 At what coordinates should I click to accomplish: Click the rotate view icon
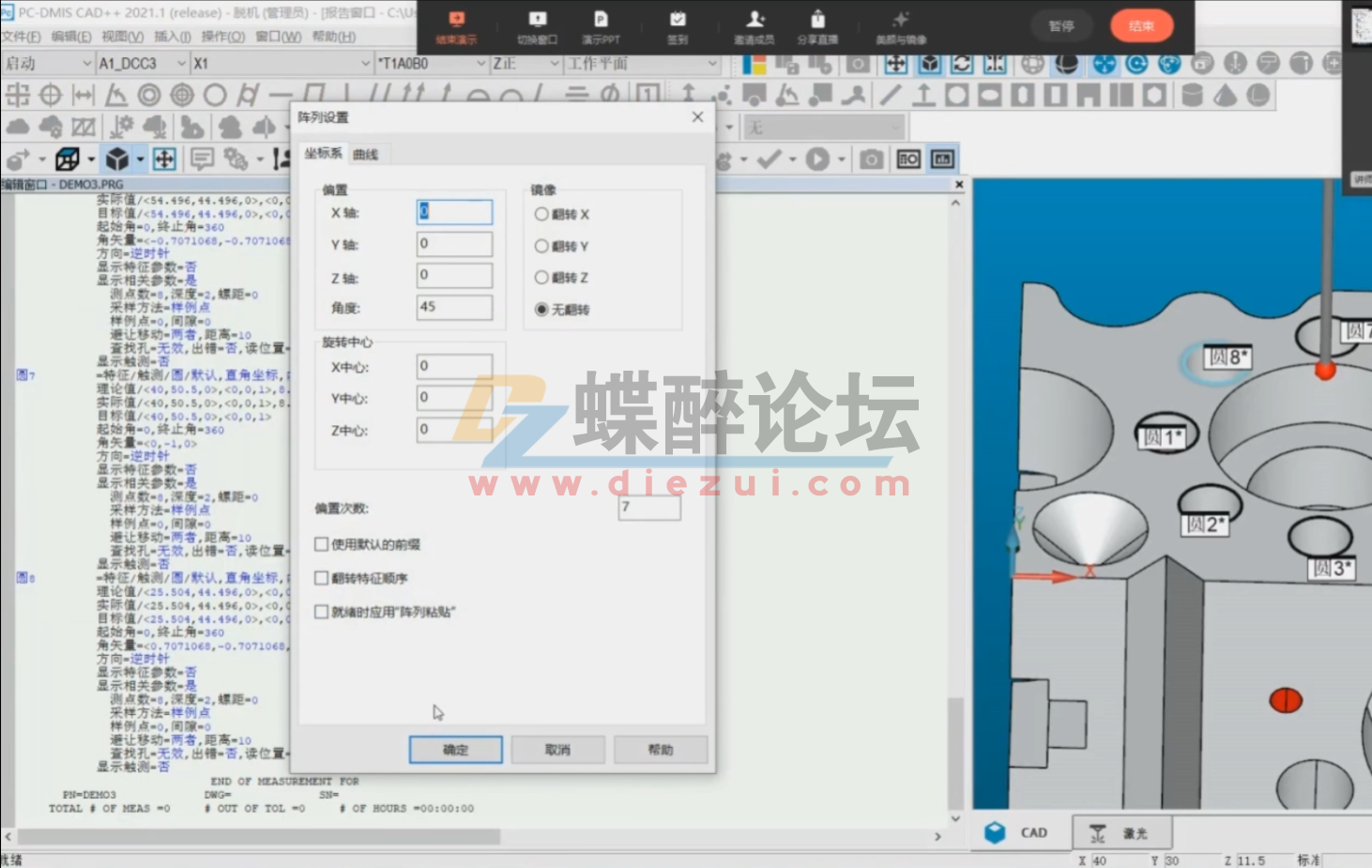tap(962, 64)
